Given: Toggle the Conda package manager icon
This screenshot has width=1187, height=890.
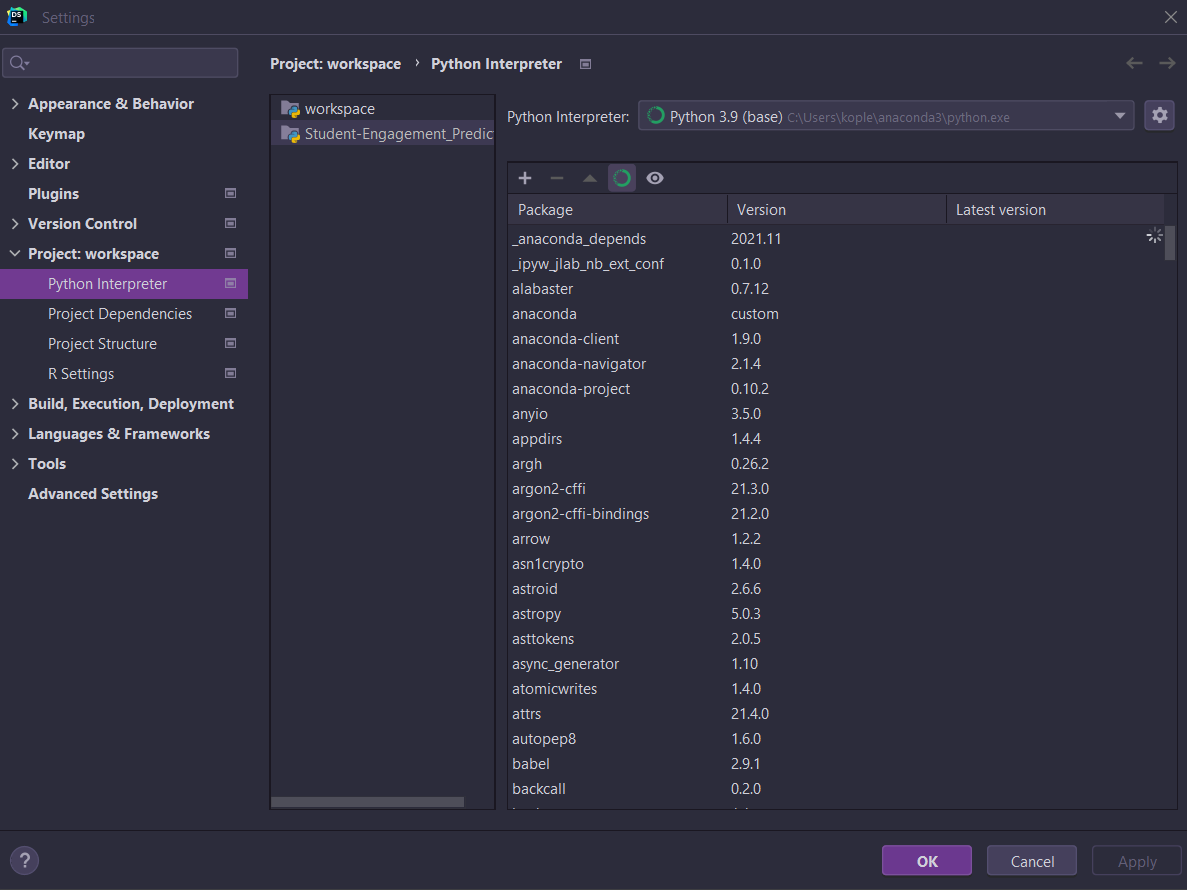Looking at the screenshot, I should (622, 178).
